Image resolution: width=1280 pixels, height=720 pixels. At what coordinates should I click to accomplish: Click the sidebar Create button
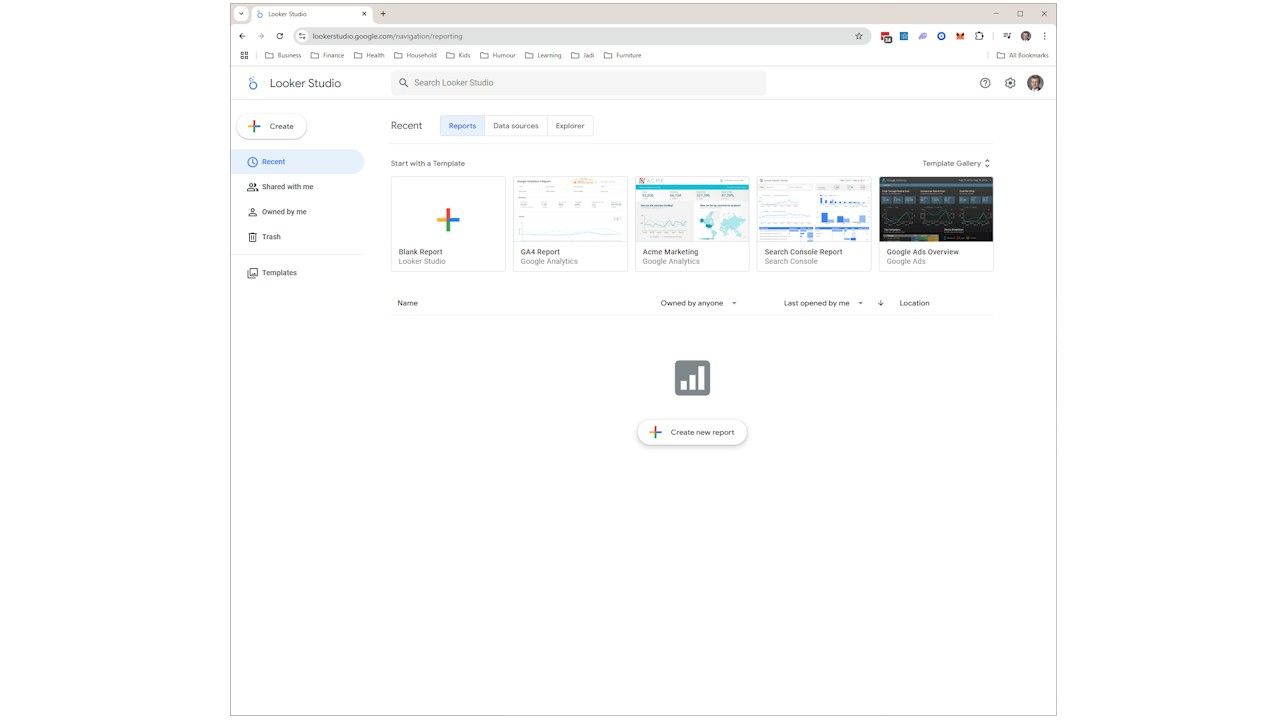click(271, 126)
